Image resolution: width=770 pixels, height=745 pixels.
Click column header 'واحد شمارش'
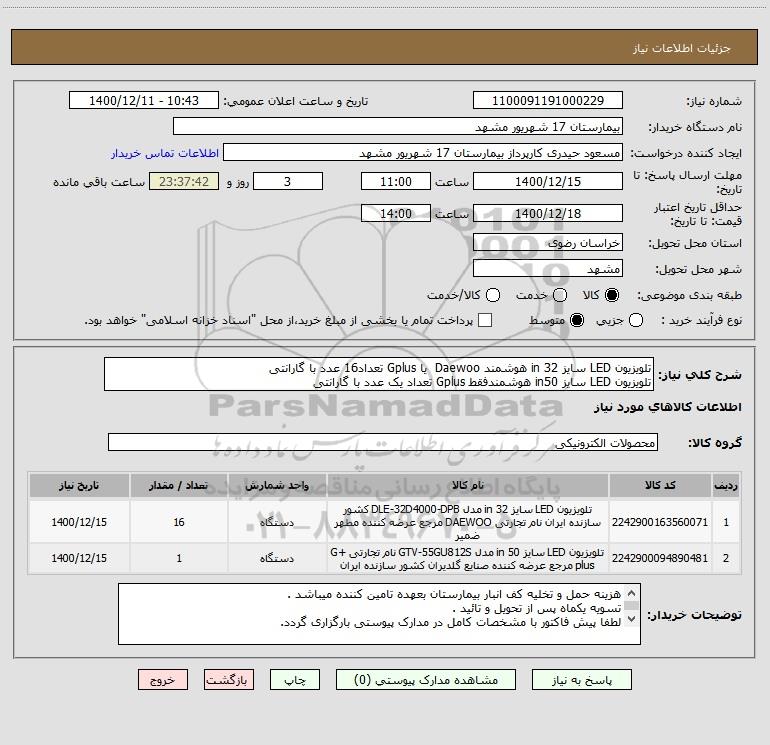(277, 485)
